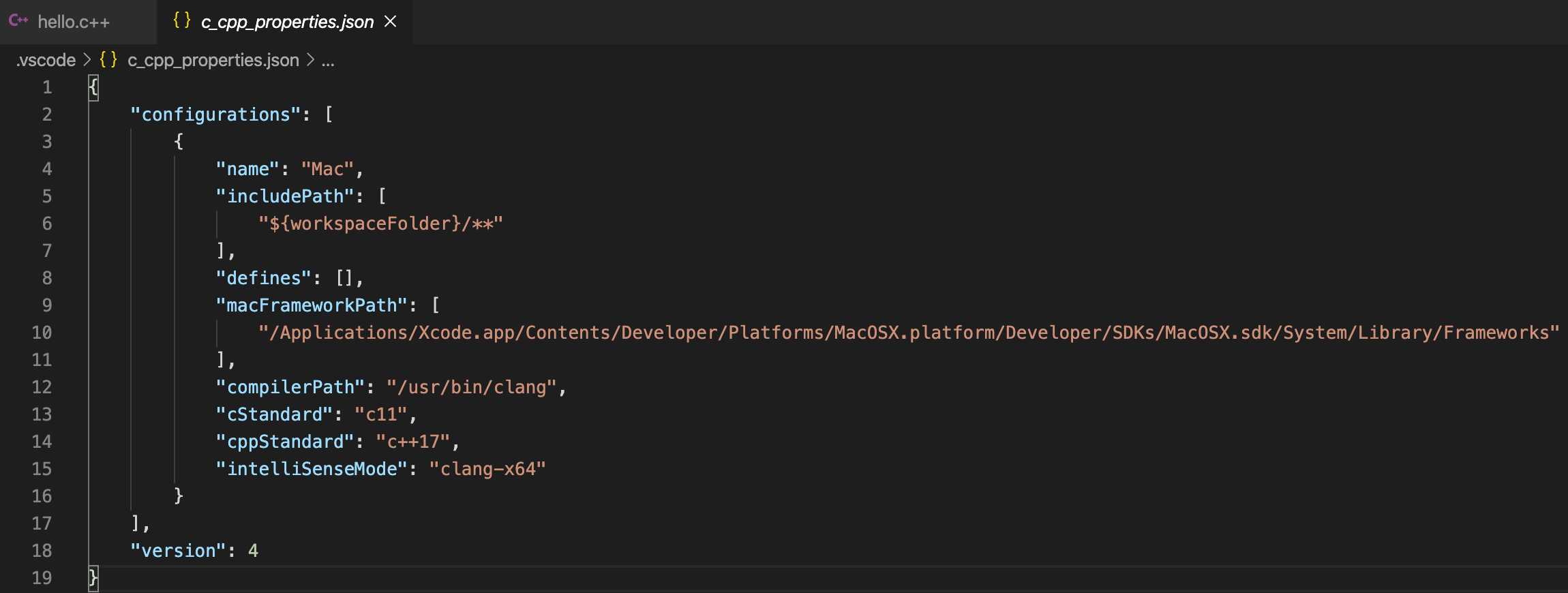Click line number 1 in the gutter
Screen dimensions: 1568x593
[x=47, y=87]
